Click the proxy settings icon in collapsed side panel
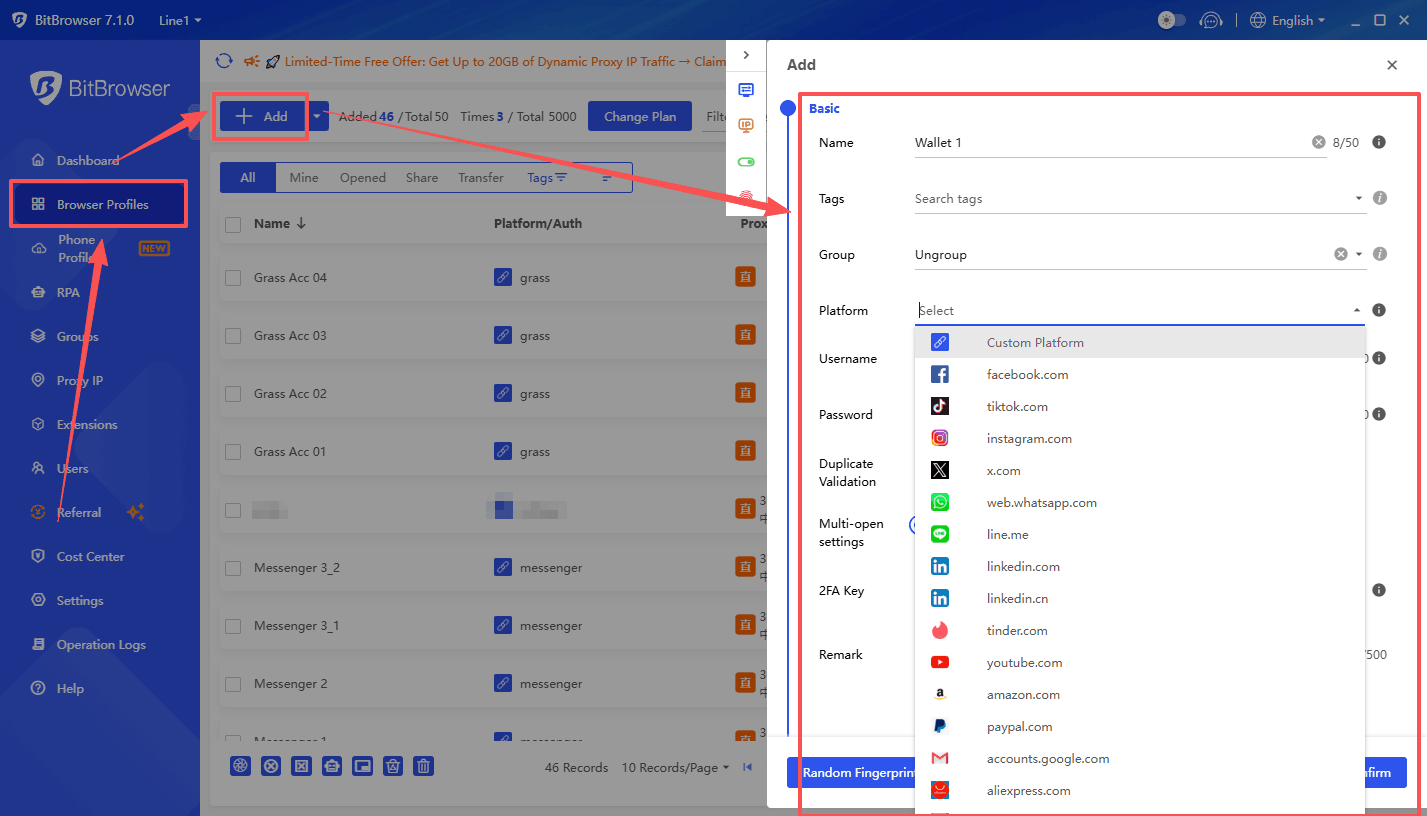The image size is (1427, 816). click(x=745, y=89)
